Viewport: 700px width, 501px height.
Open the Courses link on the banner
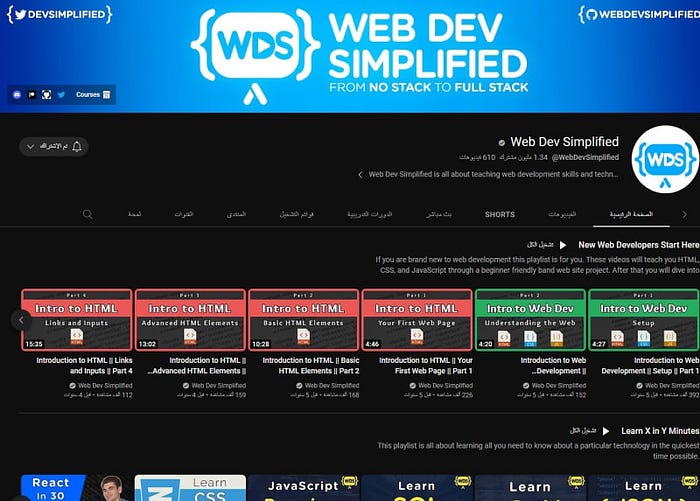(93, 95)
